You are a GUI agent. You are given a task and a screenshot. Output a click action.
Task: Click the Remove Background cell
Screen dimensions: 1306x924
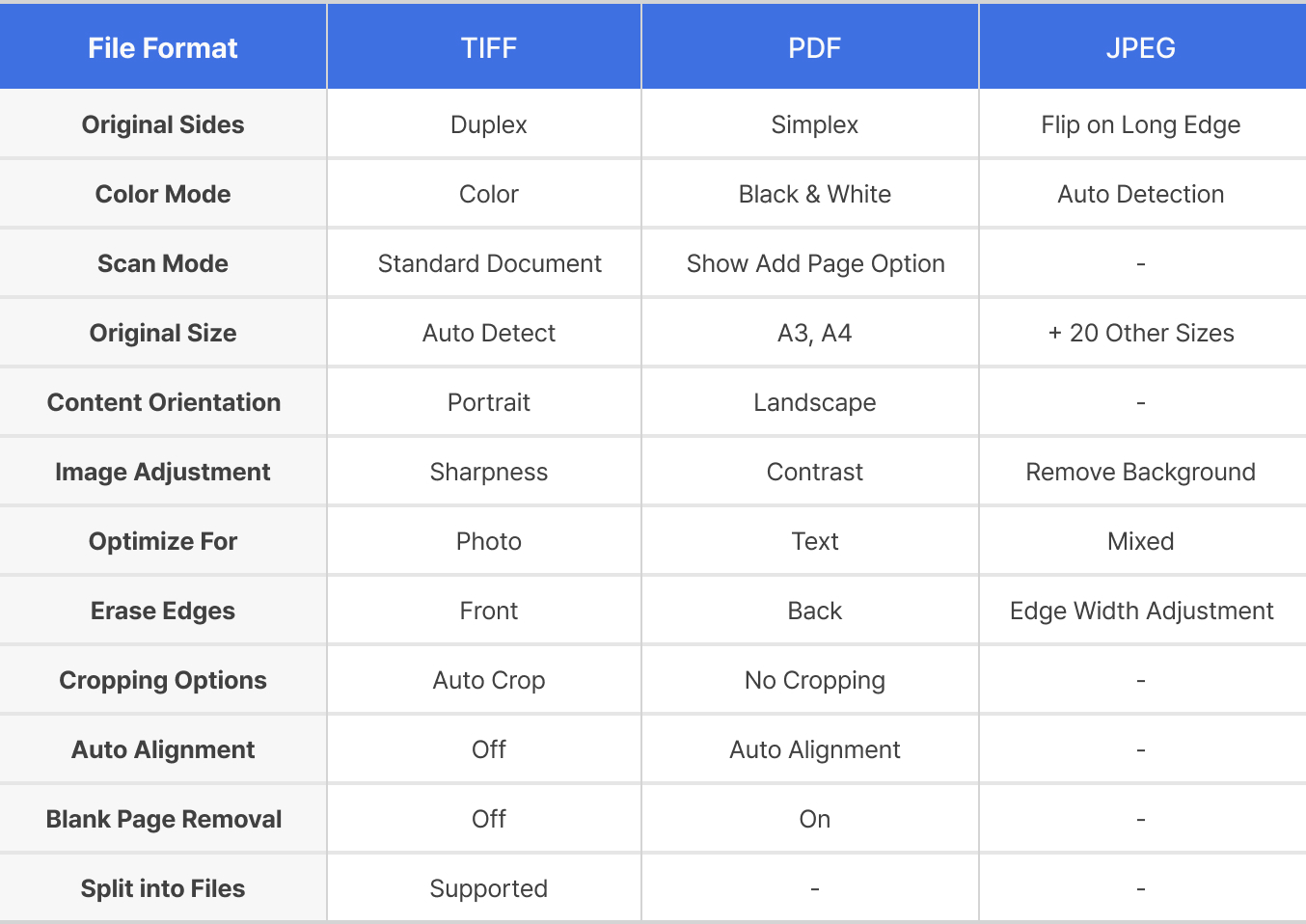coord(1141,472)
